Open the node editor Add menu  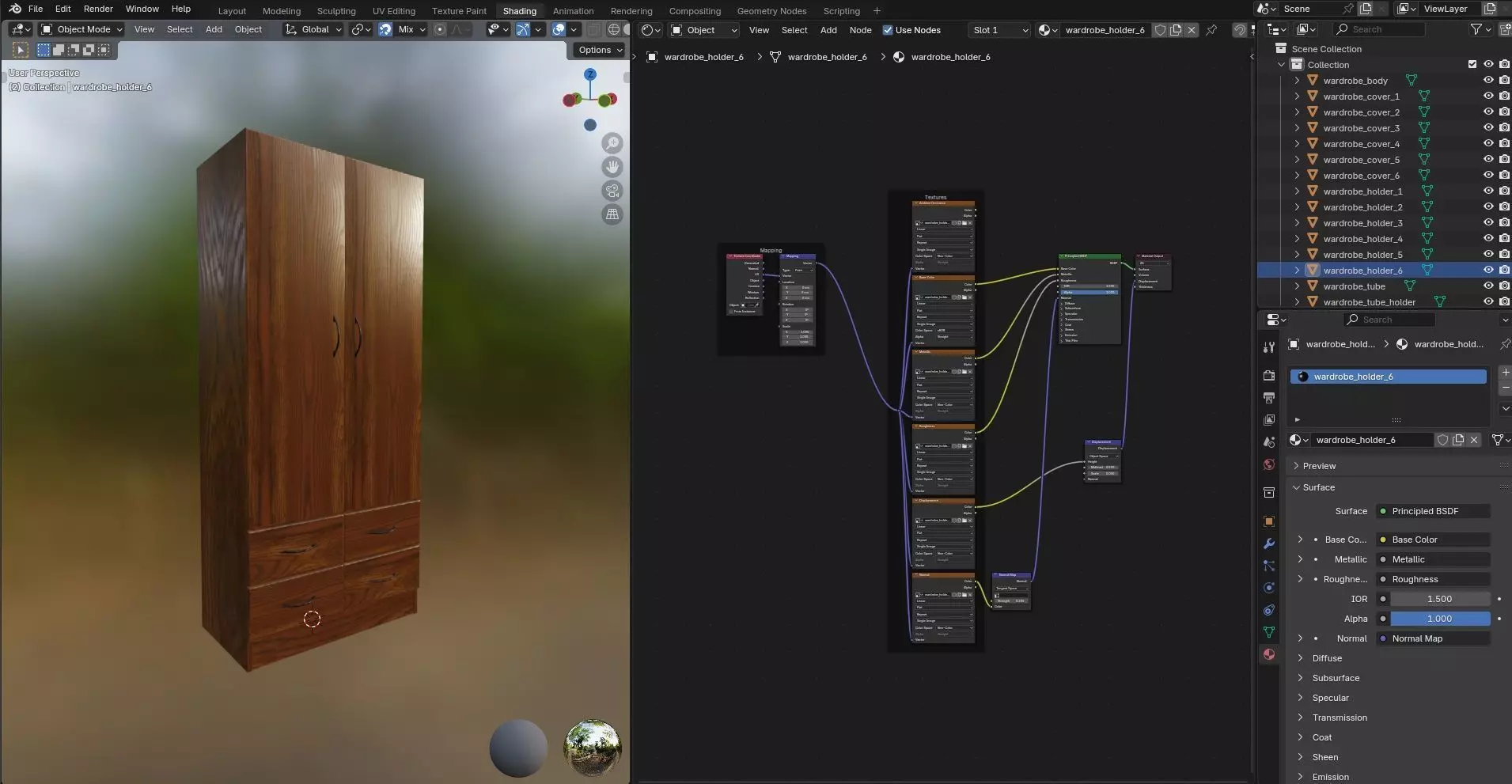828,30
